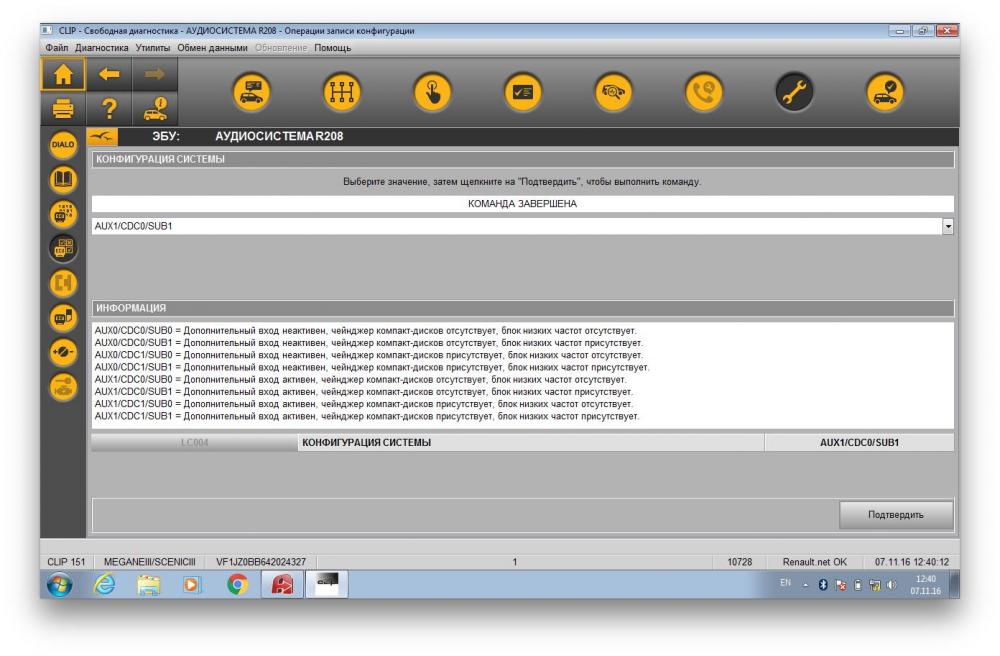Click the EN language indicator in tray

coord(785,583)
